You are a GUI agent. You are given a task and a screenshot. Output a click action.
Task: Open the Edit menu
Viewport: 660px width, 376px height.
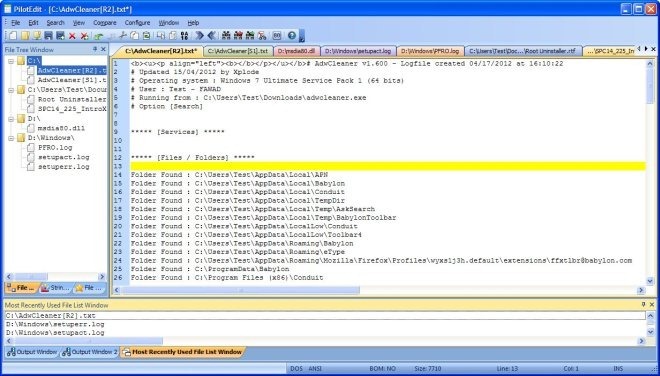[33, 23]
